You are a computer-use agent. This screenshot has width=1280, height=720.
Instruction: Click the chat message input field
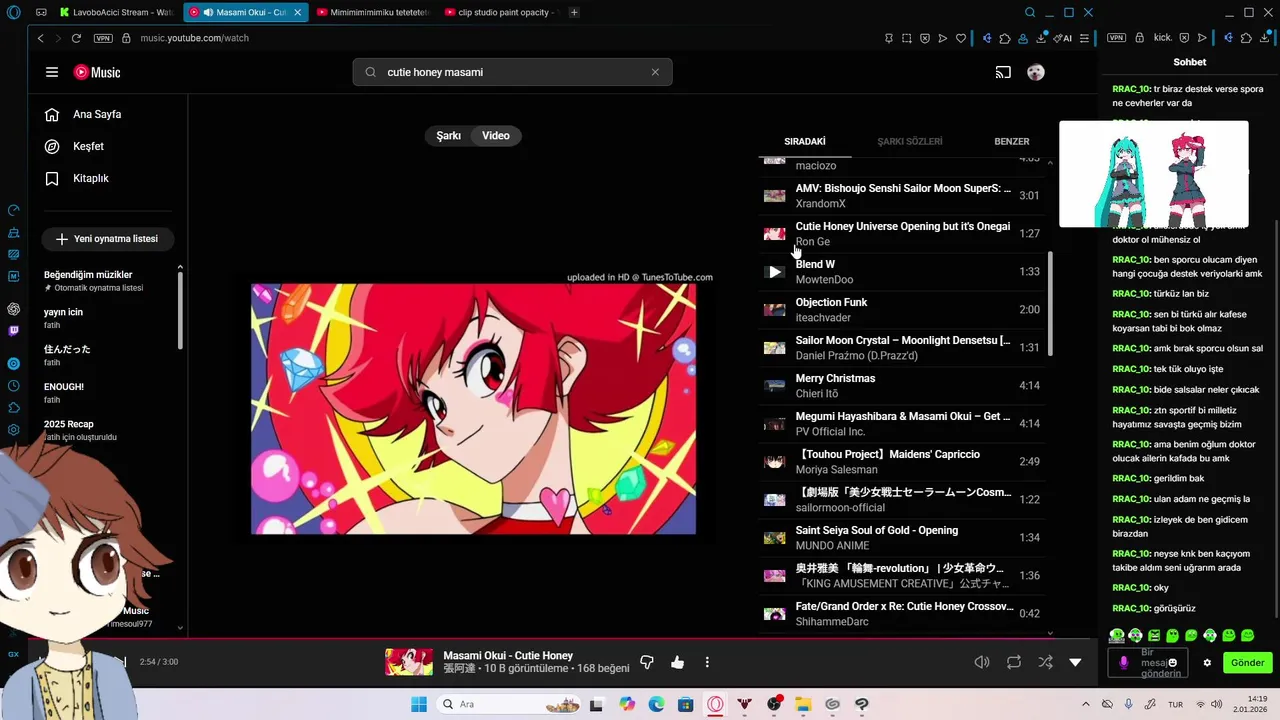(x=1147, y=662)
